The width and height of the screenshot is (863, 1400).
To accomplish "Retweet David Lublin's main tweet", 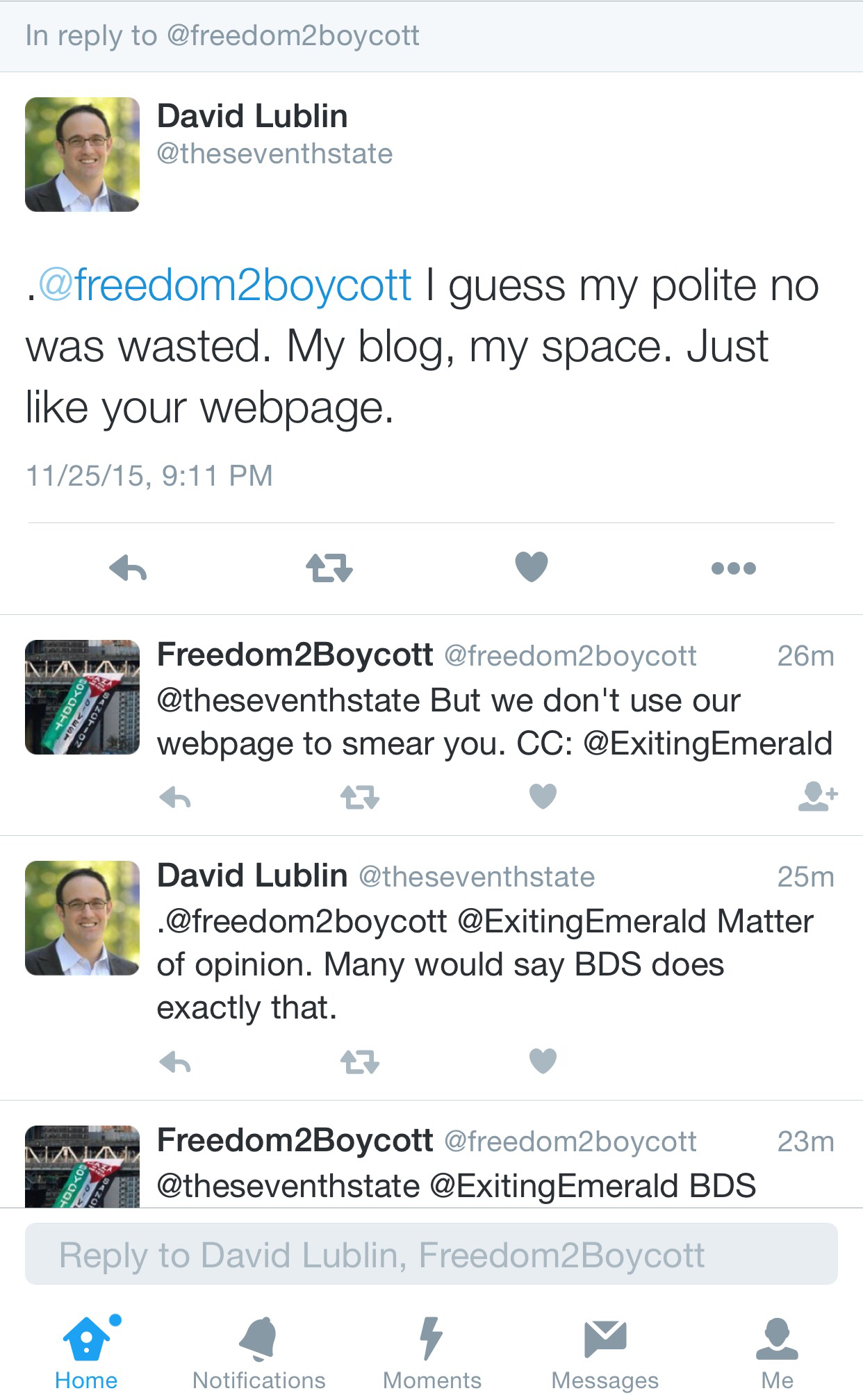I will [x=329, y=568].
